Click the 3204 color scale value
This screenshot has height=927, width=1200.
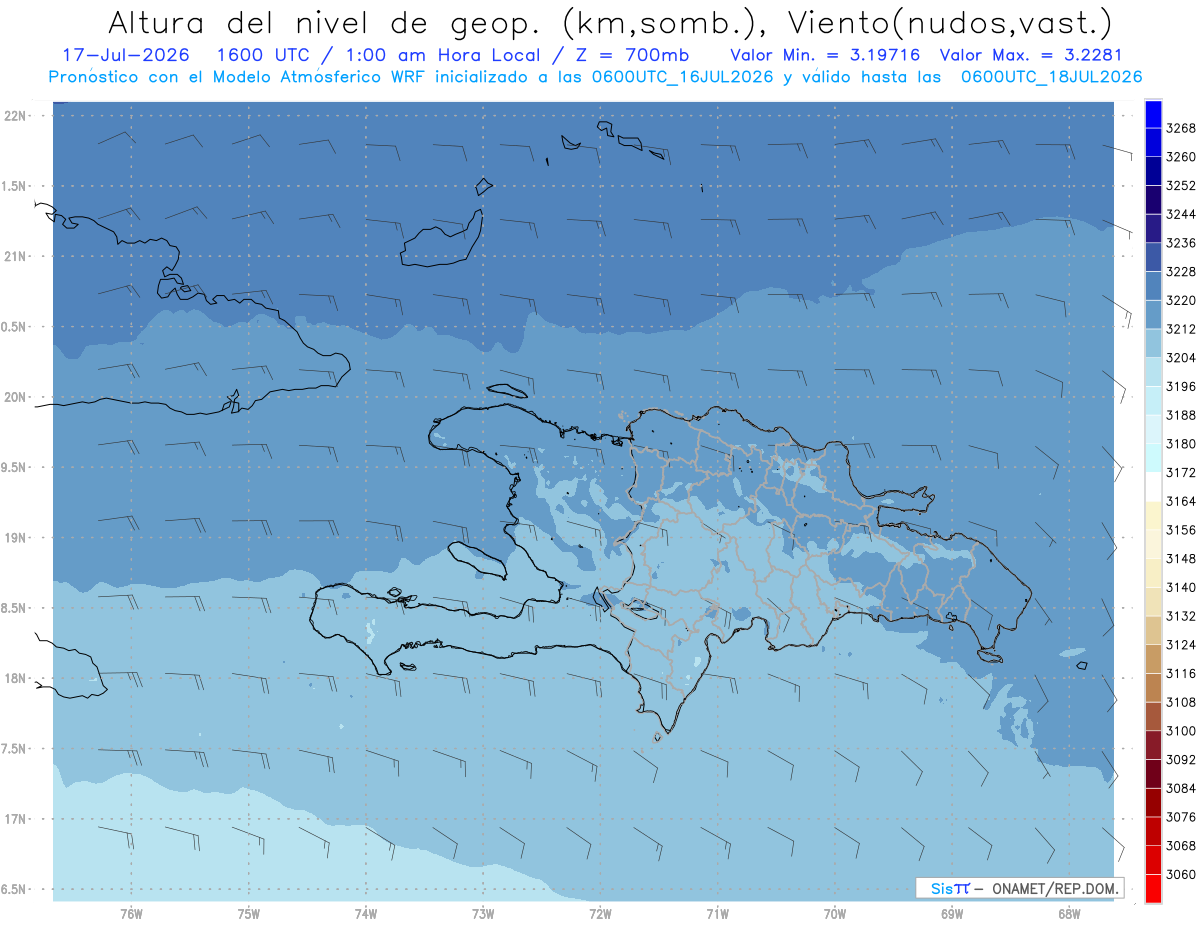click(1181, 358)
